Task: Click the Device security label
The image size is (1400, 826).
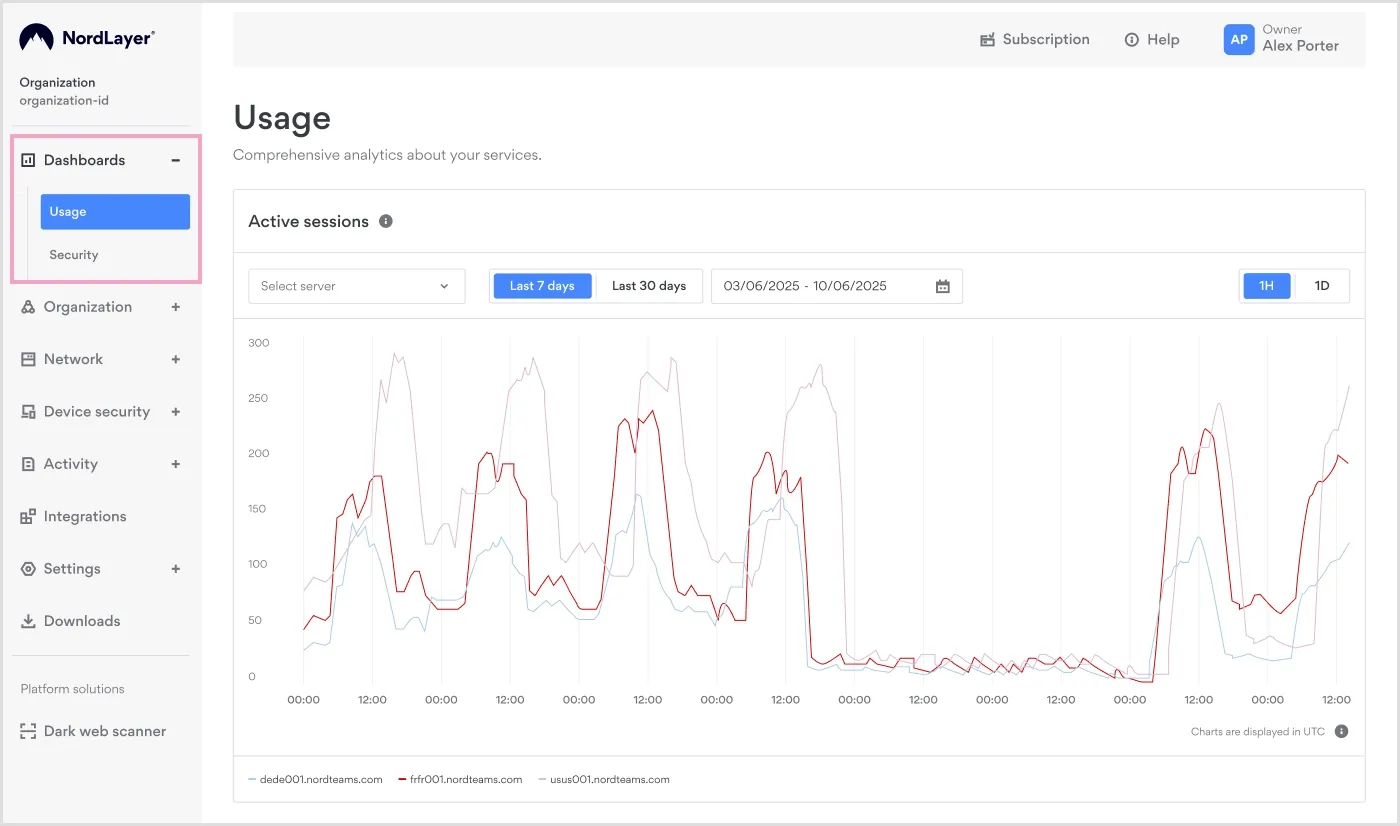Action: 97,412
